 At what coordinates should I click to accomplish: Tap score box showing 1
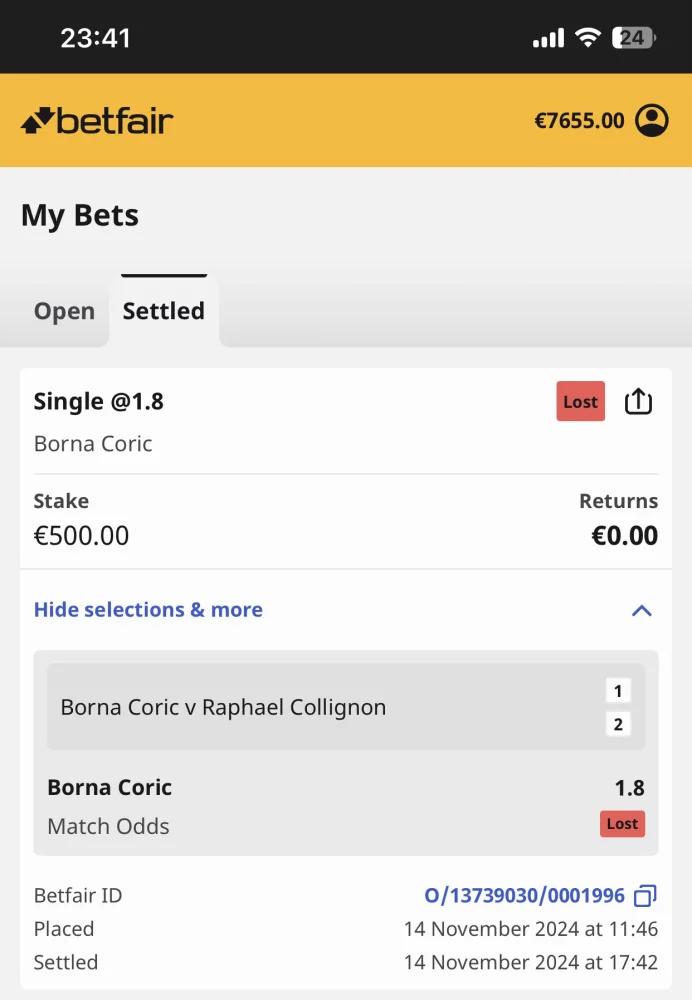618,691
